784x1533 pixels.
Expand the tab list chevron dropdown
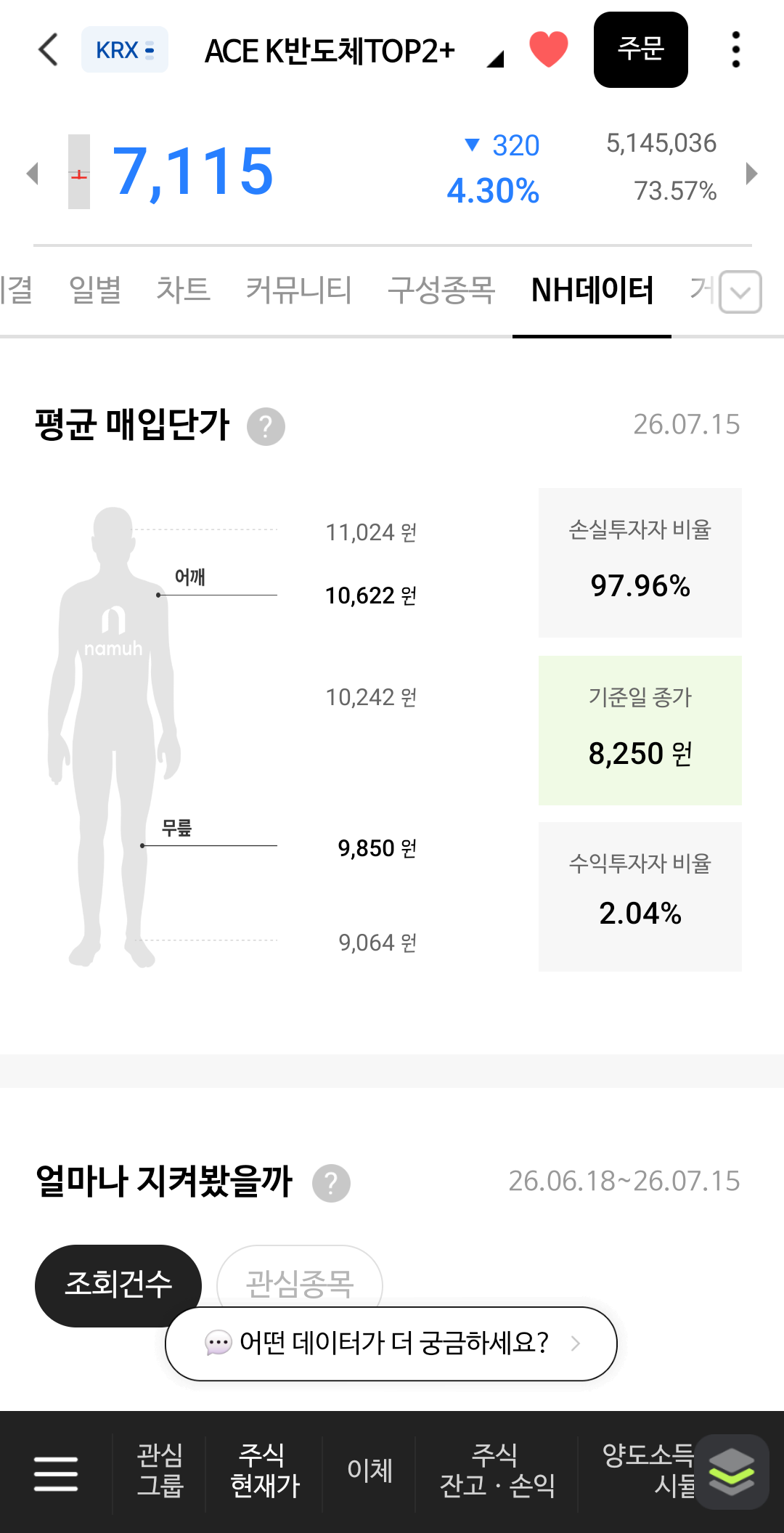coord(740,292)
